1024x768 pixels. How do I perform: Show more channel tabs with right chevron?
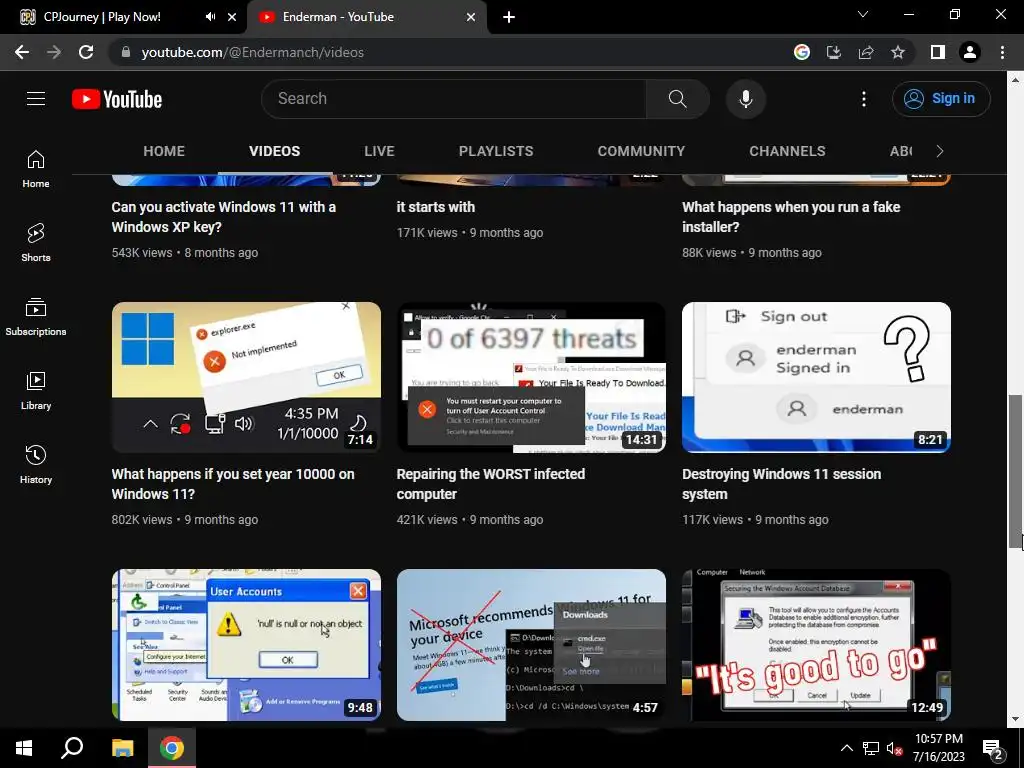tap(940, 151)
